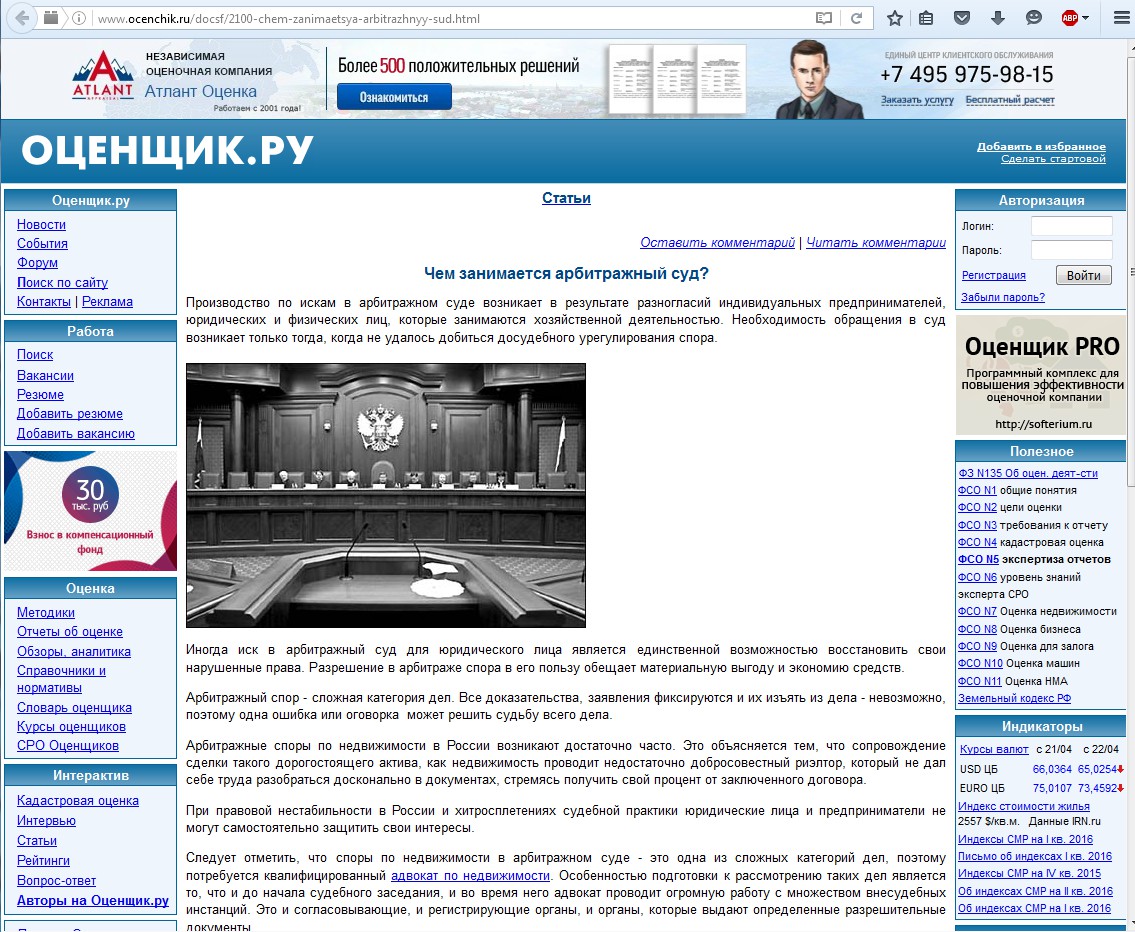Open ФЗ N135 Об оцен. деят-сти link

[1028, 473]
